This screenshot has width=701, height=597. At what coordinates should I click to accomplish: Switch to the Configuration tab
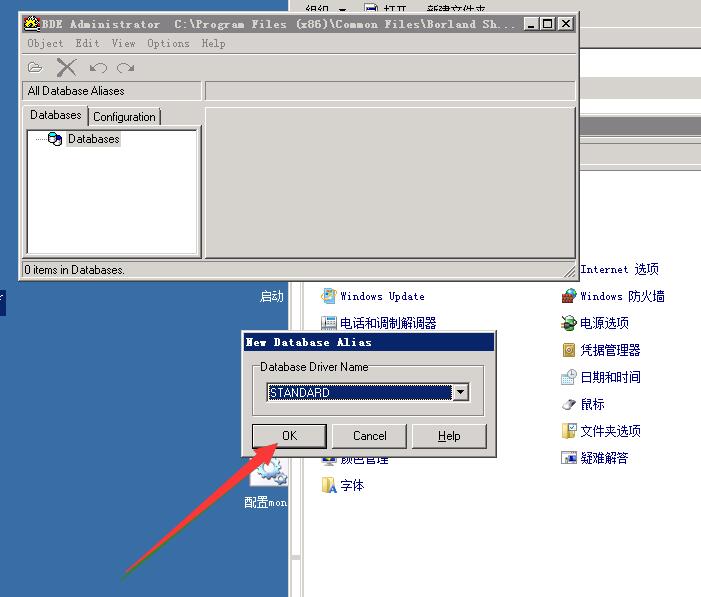pos(124,117)
